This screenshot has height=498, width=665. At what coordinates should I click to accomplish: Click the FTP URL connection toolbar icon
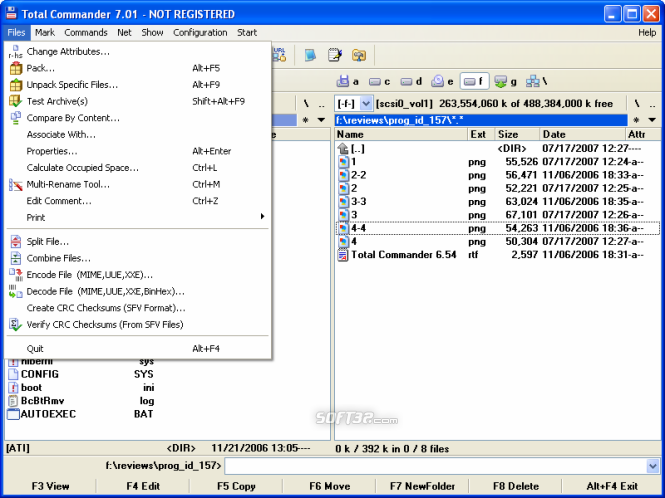tap(279, 55)
